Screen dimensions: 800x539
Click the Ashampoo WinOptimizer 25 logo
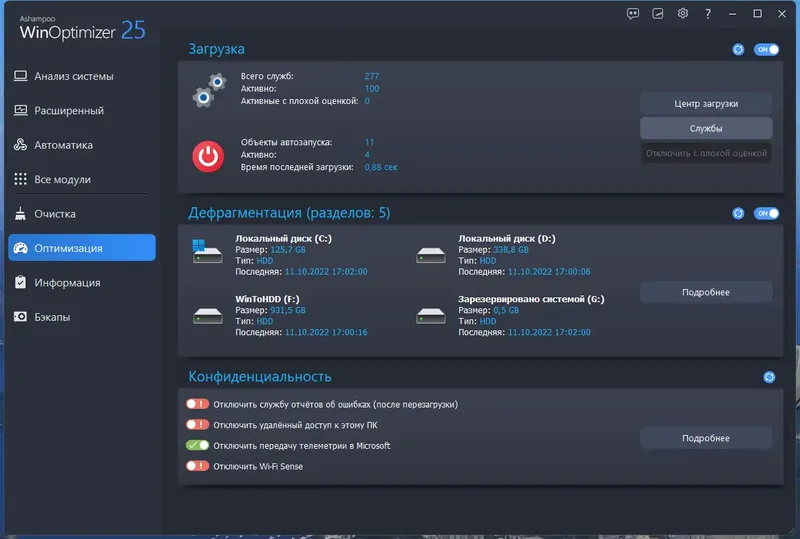pos(82,29)
